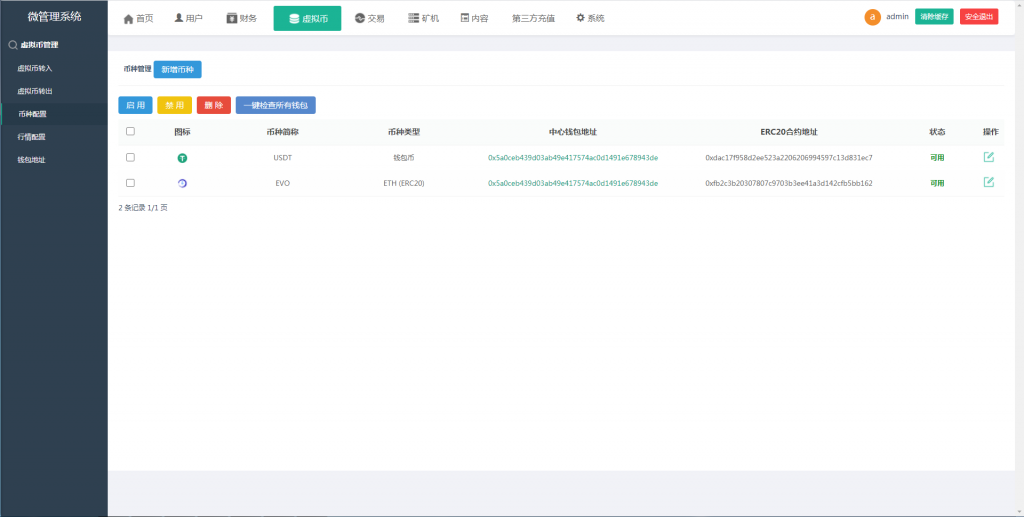This screenshot has width=1024, height=517.
Task: Open the 用户 user navigation item
Action: 188,19
